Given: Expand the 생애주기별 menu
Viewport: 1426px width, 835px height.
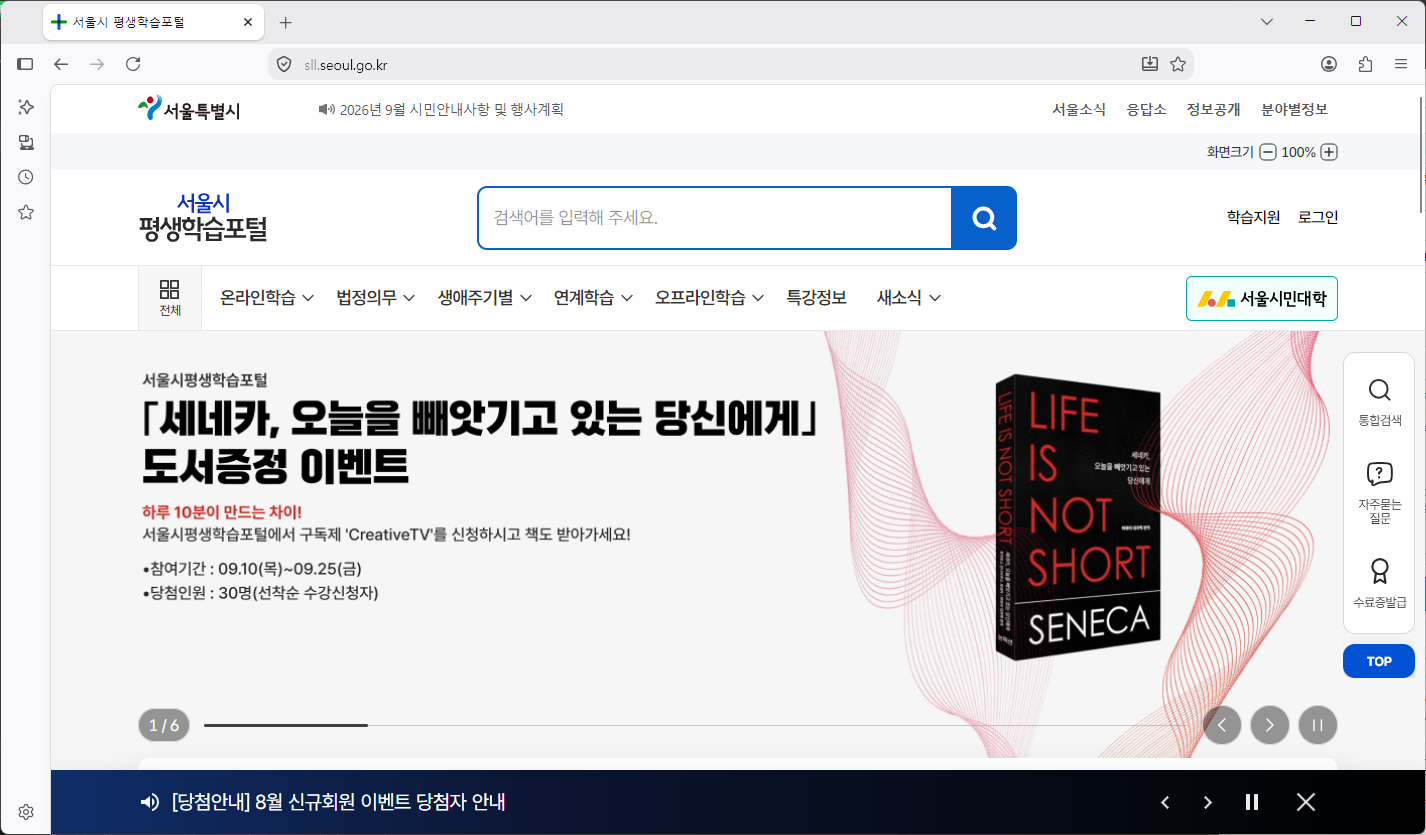Looking at the screenshot, I should tap(485, 297).
